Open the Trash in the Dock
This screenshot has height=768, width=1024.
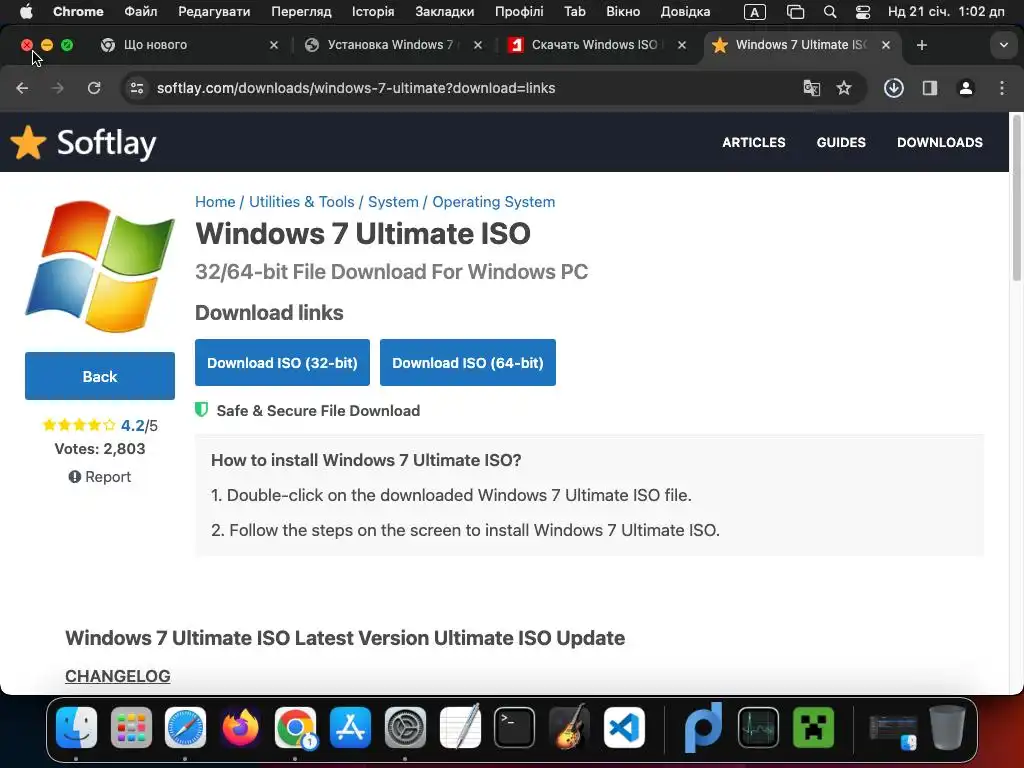(948, 728)
